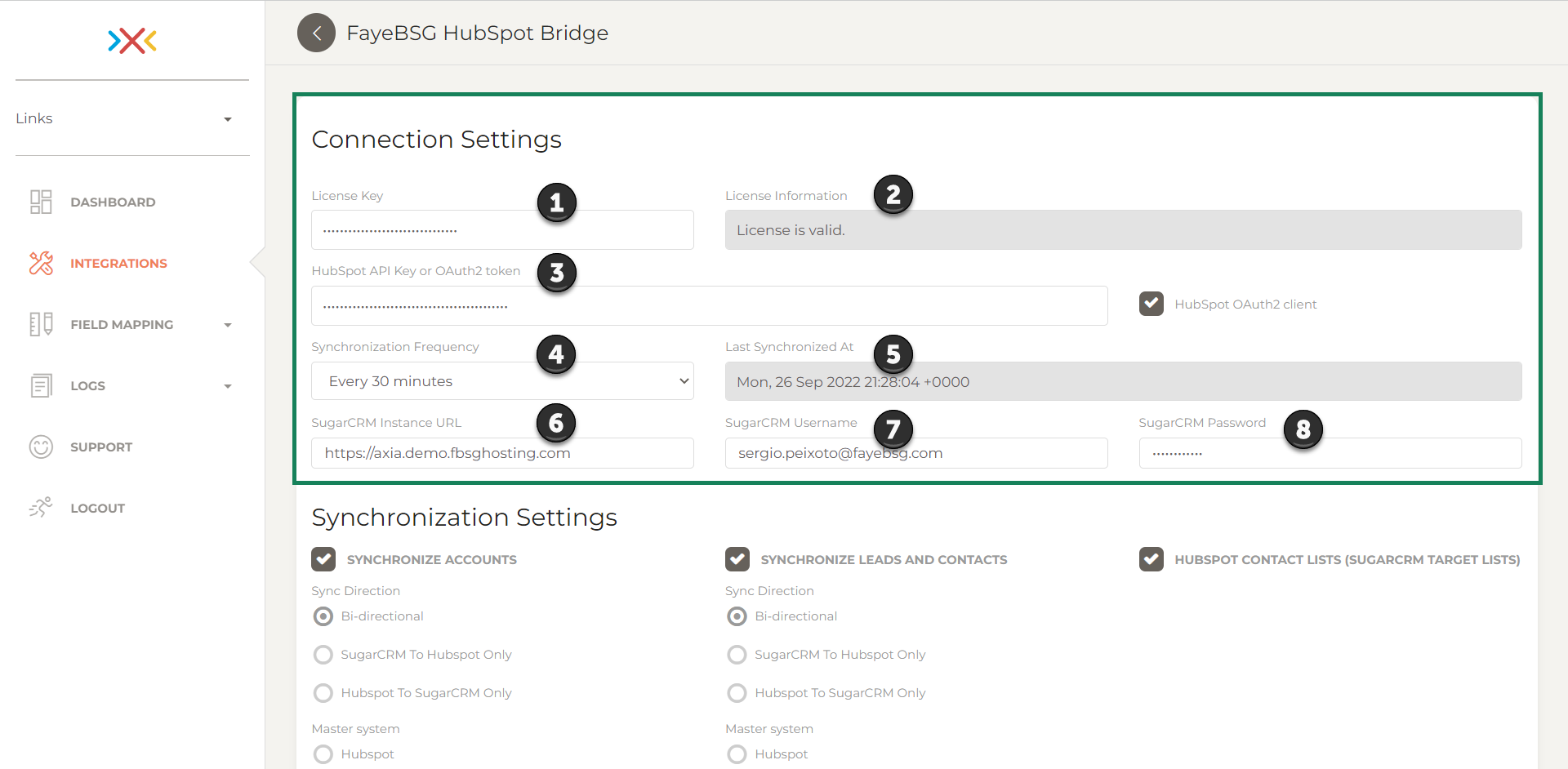The image size is (1568, 769).
Task: Select SugarCRM To Hubspot Only sync direction for accounts
Action: pyautogui.click(x=323, y=654)
